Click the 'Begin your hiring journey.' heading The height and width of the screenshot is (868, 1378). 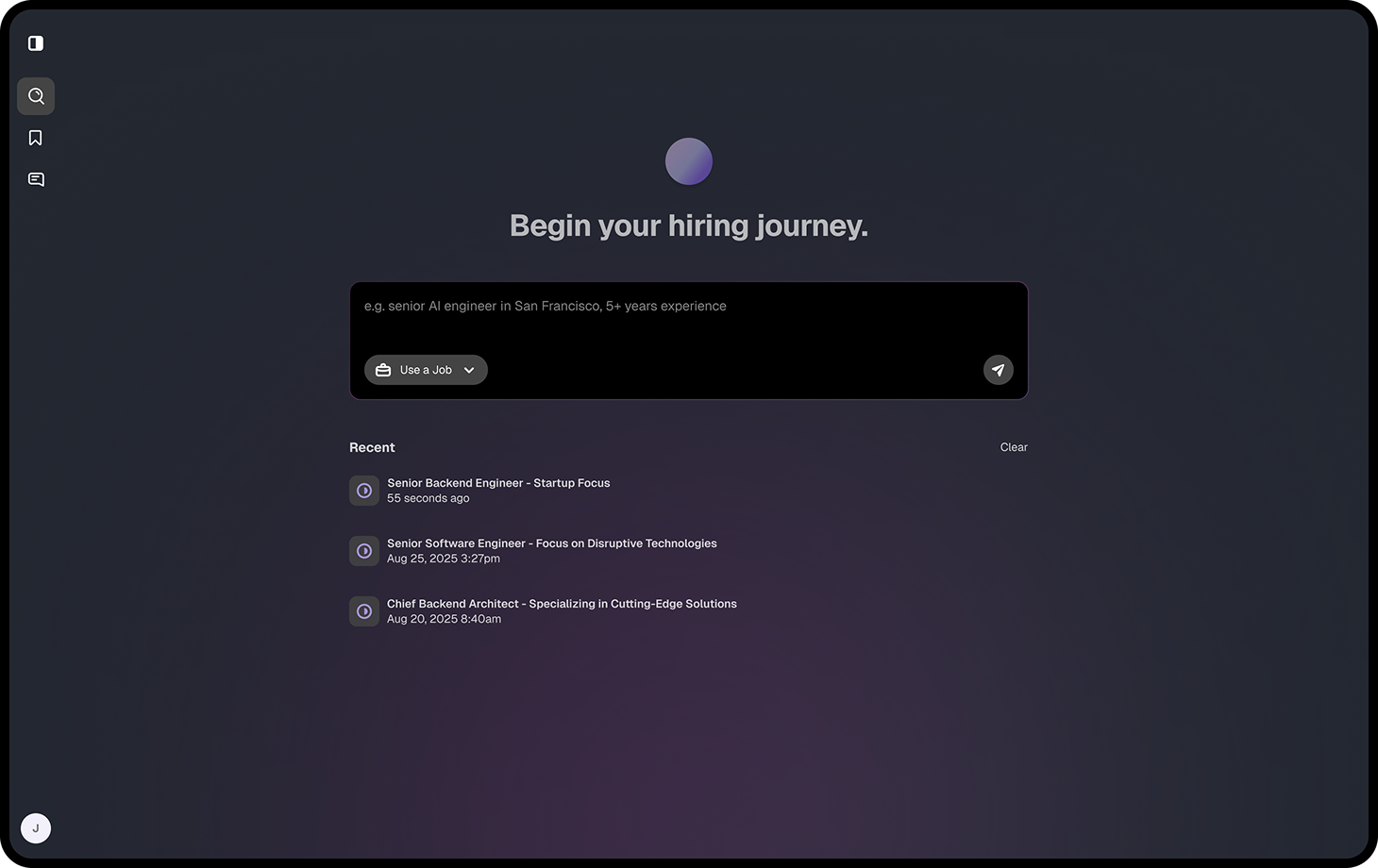689,225
